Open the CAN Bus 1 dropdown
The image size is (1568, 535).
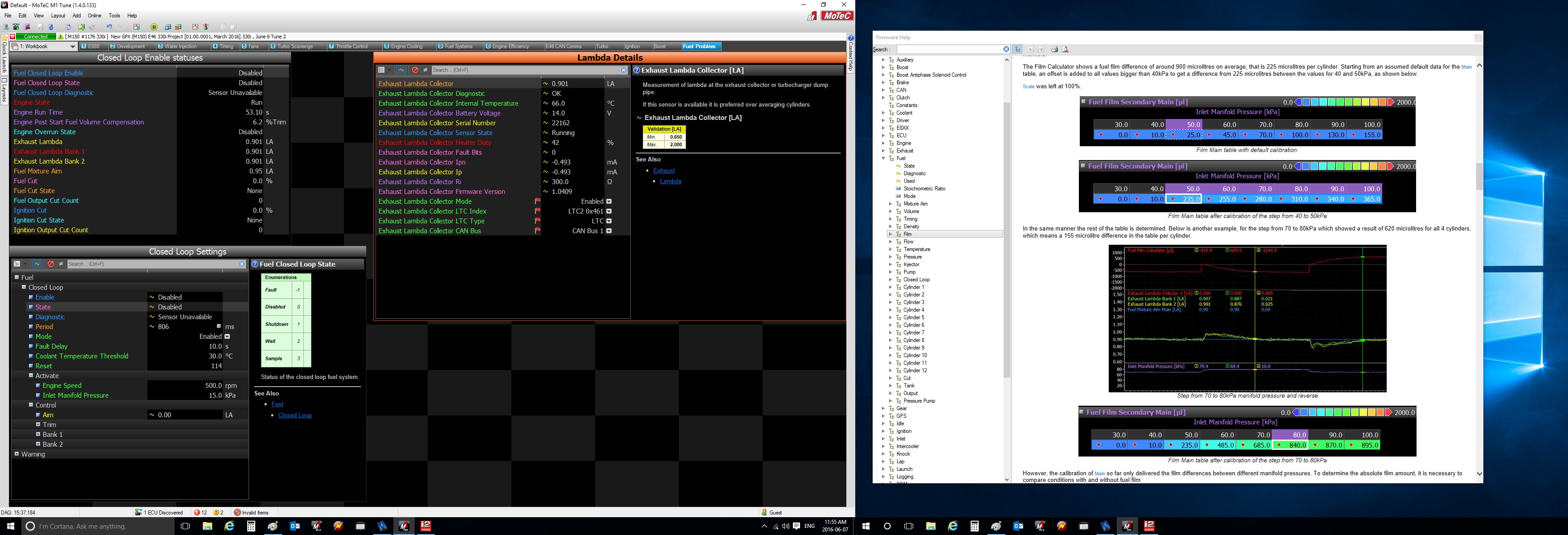(x=608, y=231)
